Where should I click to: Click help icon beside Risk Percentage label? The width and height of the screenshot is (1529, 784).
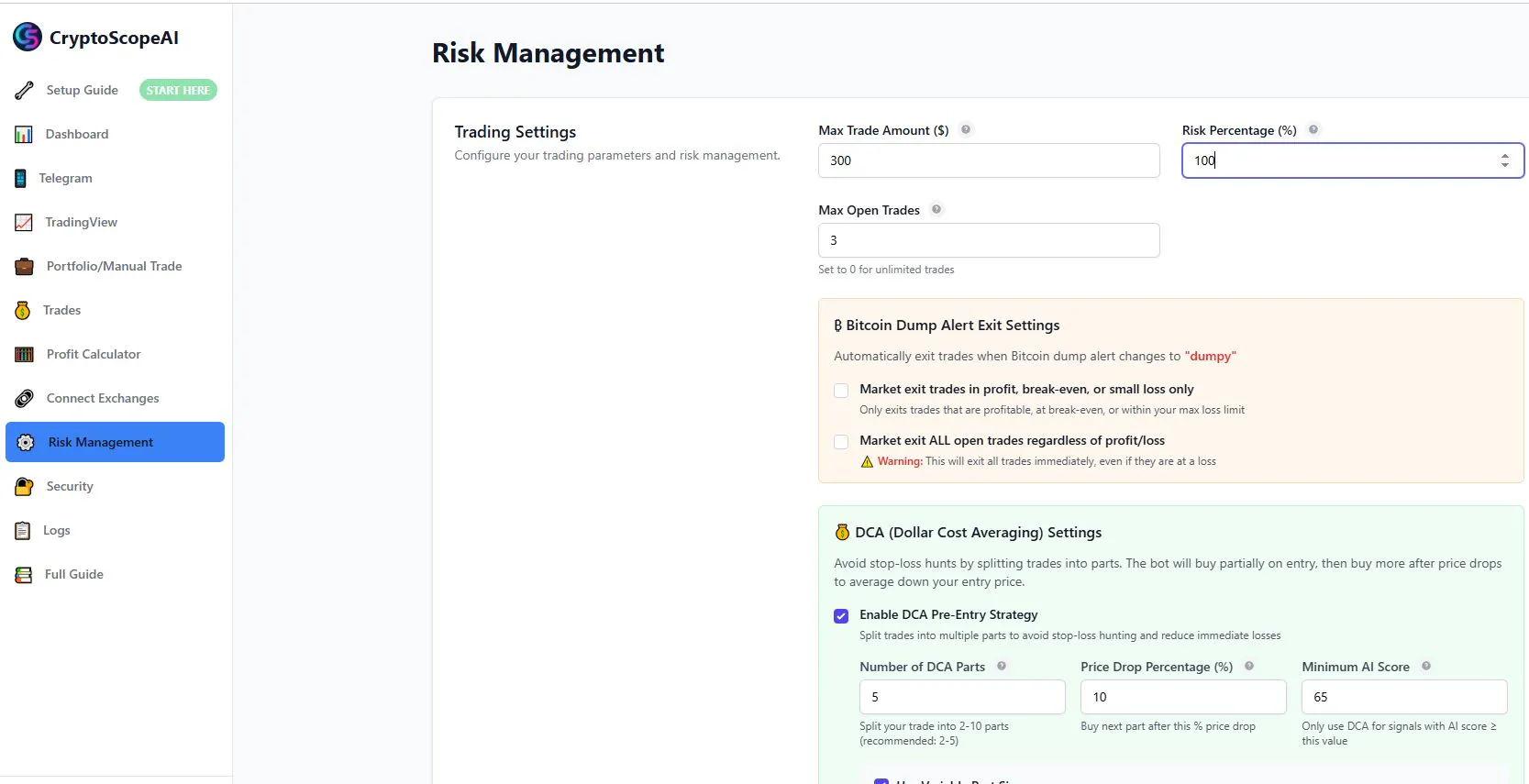pos(1313,129)
